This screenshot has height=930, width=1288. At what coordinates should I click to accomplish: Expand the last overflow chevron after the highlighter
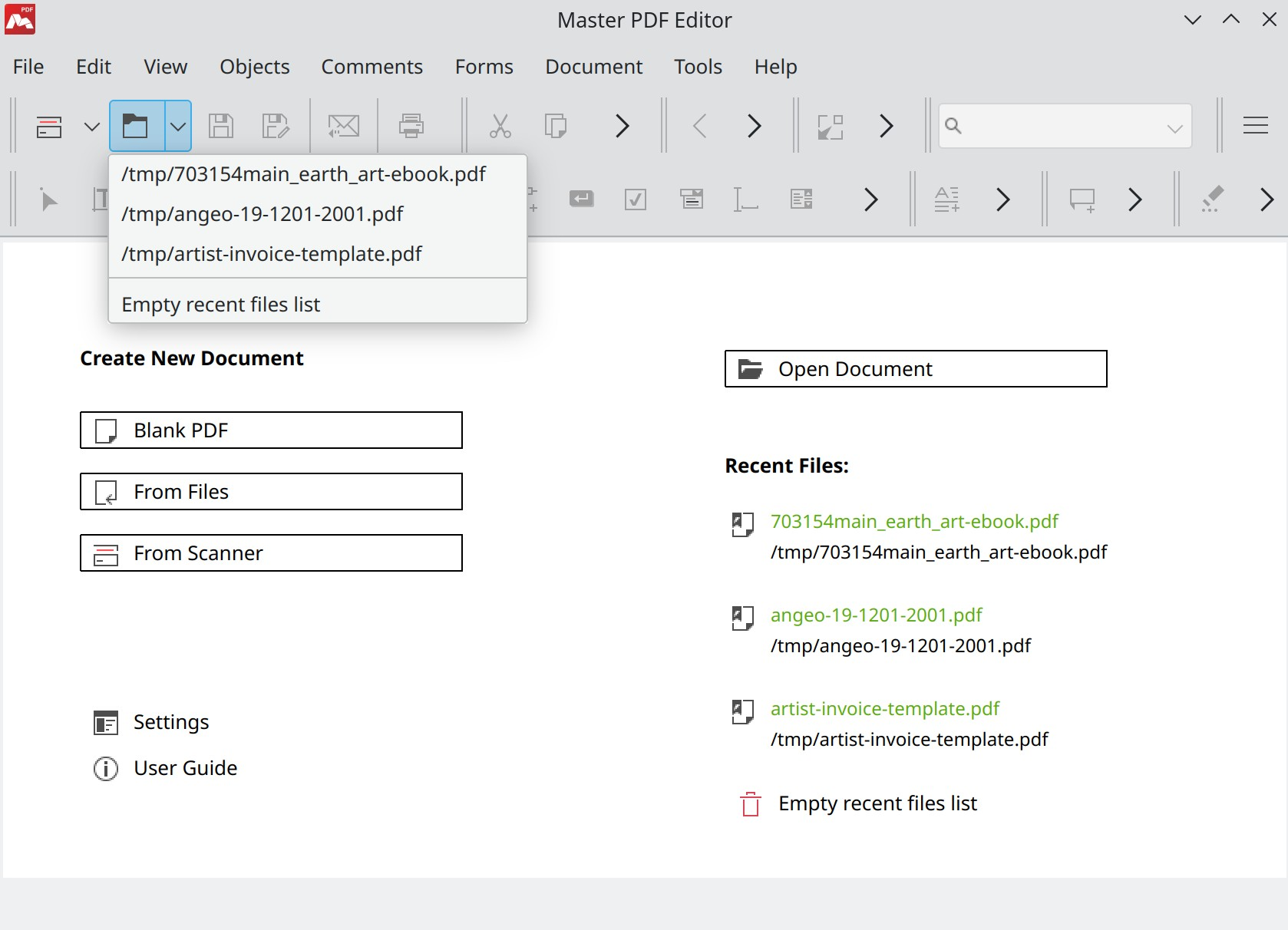tap(1267, 200)
